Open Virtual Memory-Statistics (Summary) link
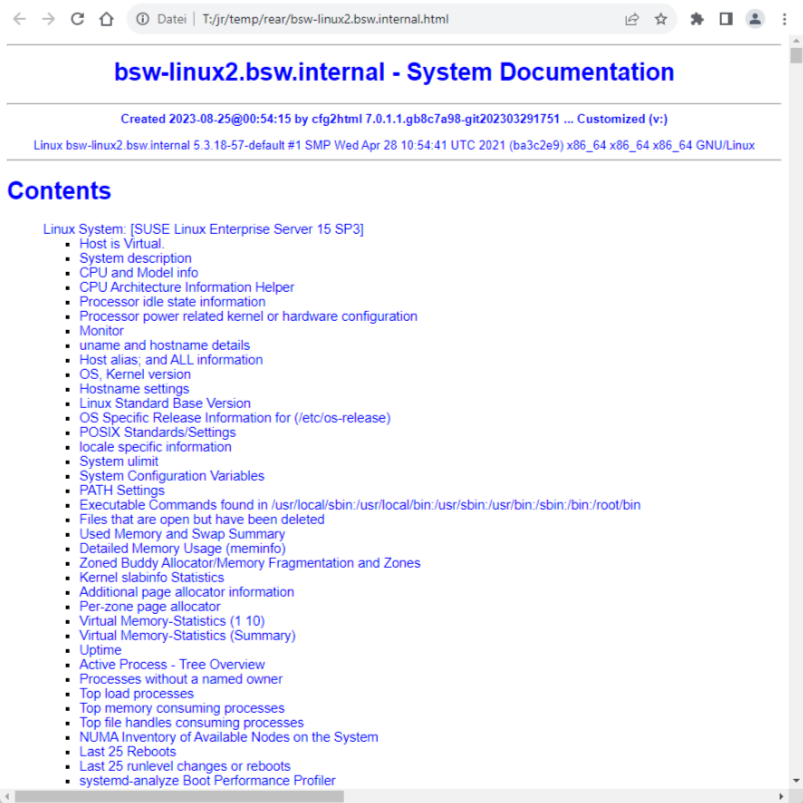 (x=187, y=636)
